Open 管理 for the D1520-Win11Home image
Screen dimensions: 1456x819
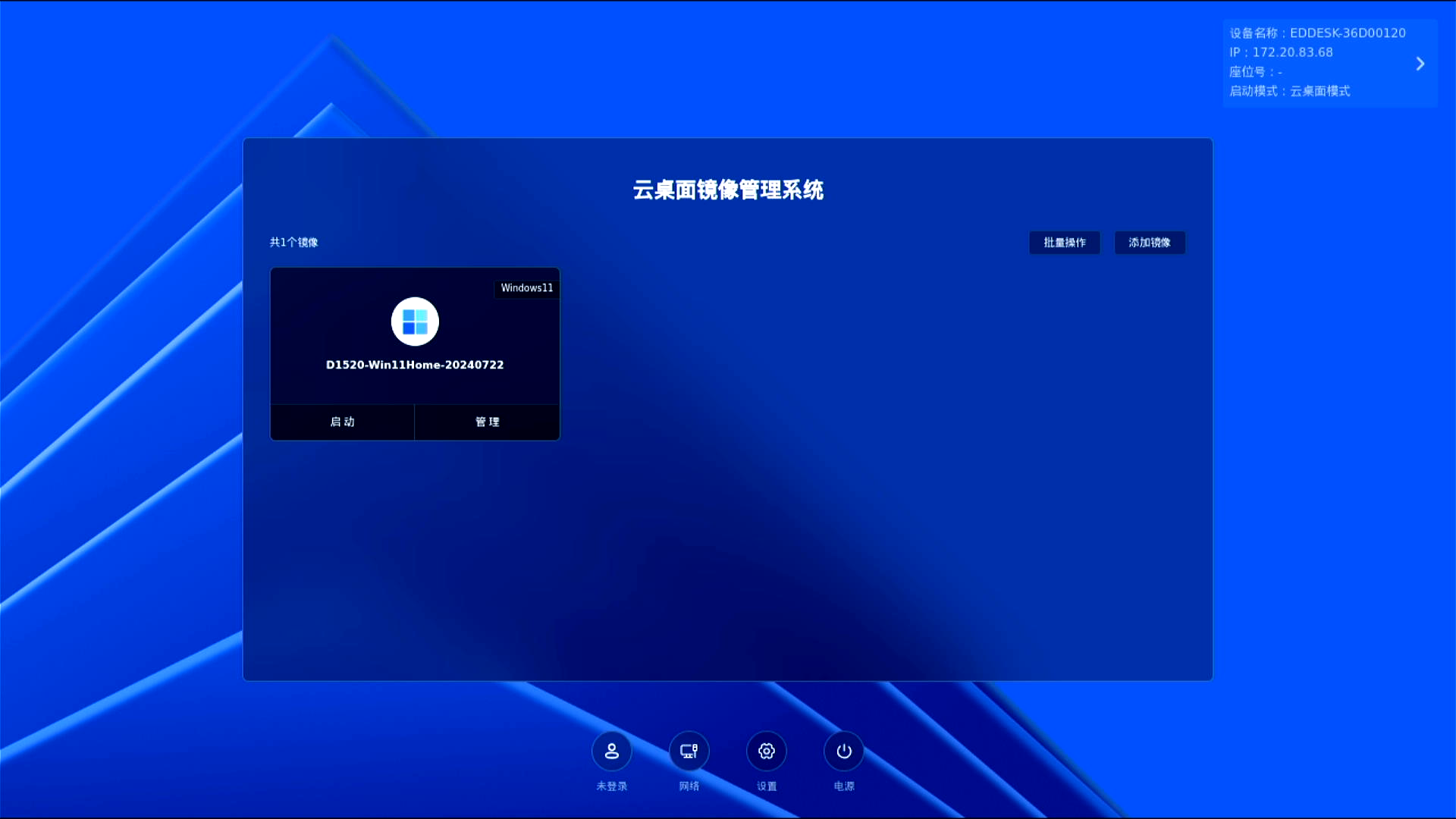pos(487,422)
